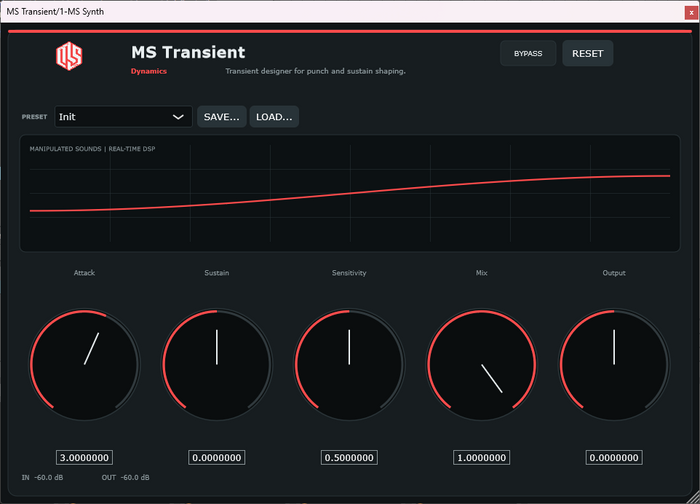
Task: Click the Sensitivity knob label
Action: 349,273
